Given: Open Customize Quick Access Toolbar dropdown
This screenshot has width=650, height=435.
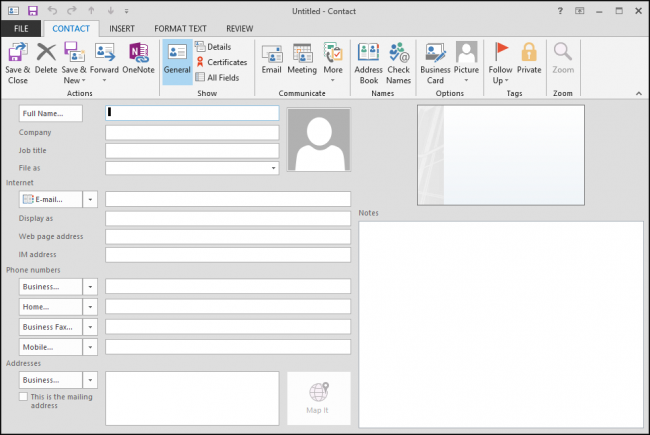Looking at the screenshot, I should [126, 11].
